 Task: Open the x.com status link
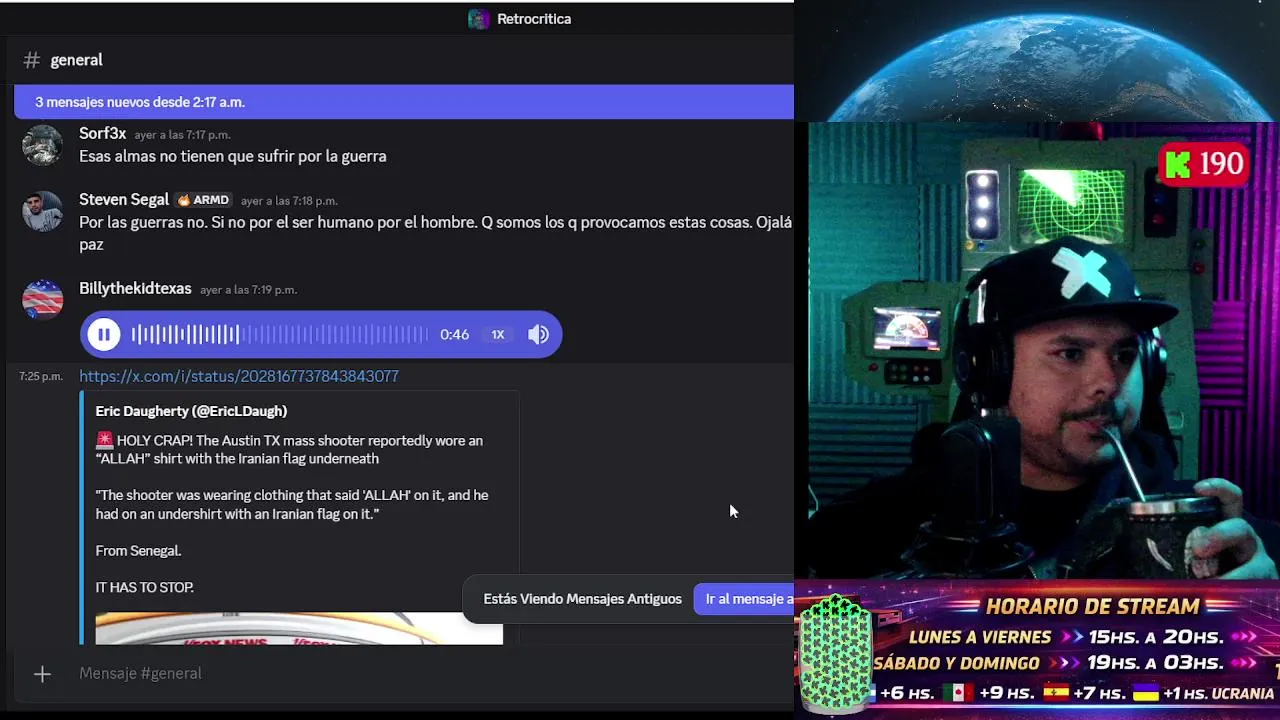(x=239, y=376)
